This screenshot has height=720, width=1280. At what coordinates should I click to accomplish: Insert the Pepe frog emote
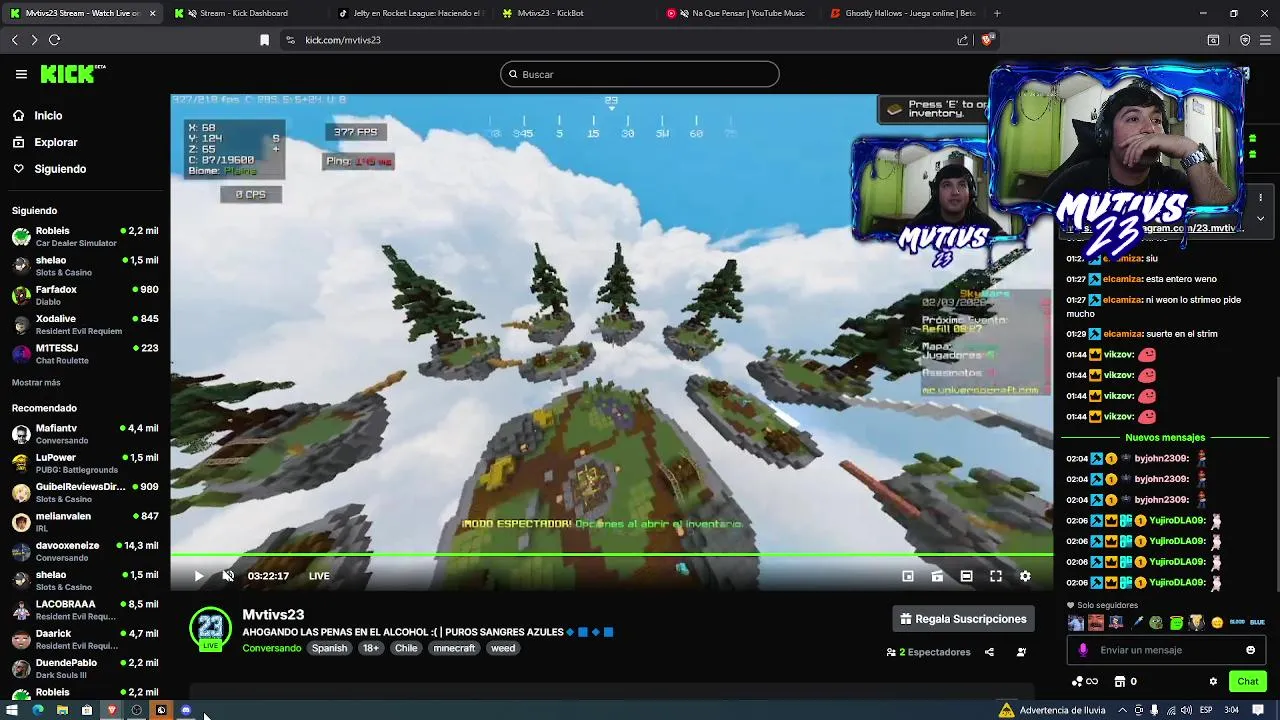tap(1156, 622)
